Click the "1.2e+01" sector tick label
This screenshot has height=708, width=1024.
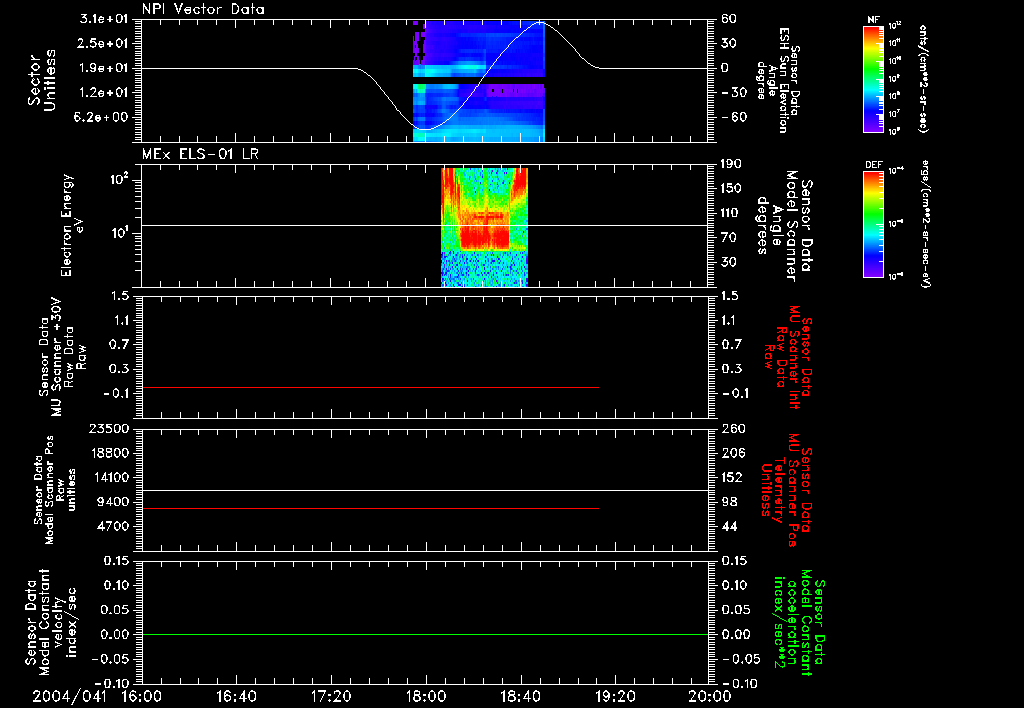(x=105, y=92)
